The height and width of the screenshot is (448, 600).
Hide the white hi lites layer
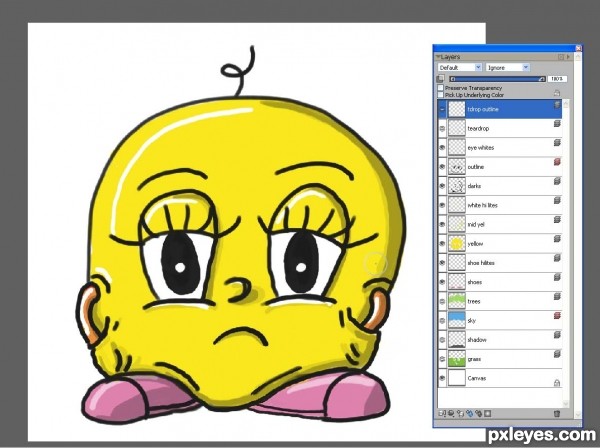pyautogui.click(x=442, y=205)
